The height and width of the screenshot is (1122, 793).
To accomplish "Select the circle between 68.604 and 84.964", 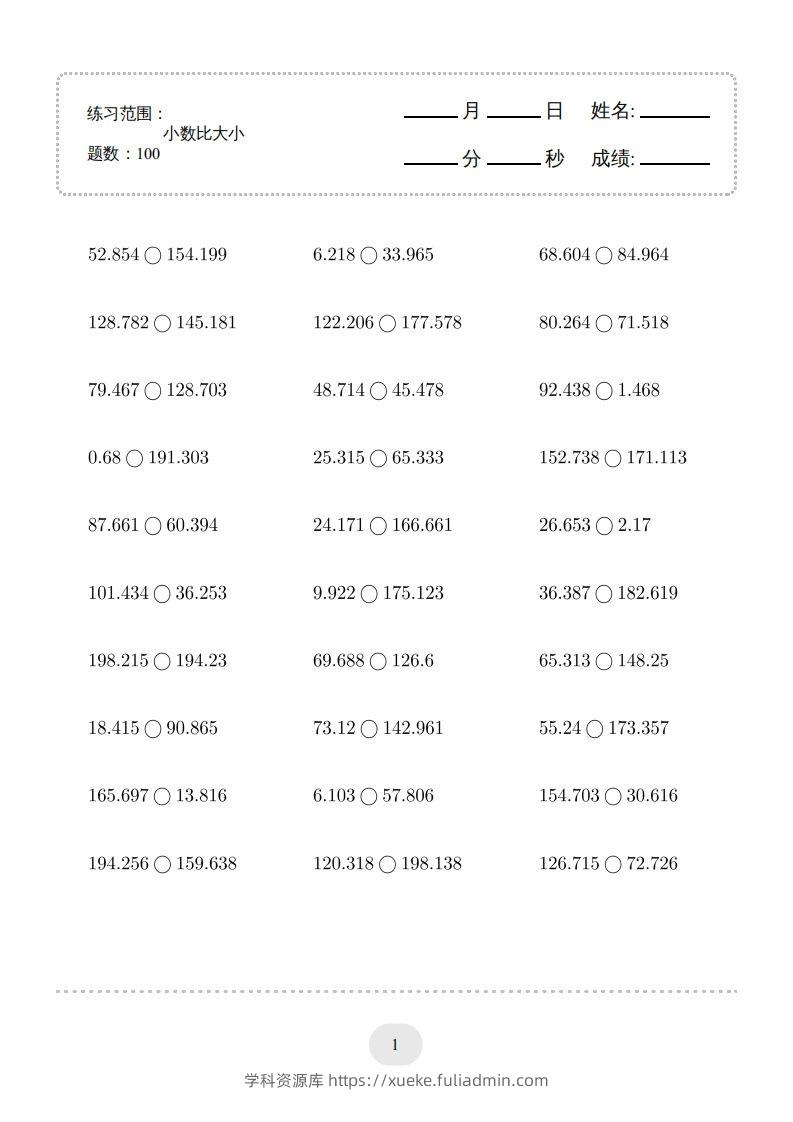I will click(x=604, y=256).
